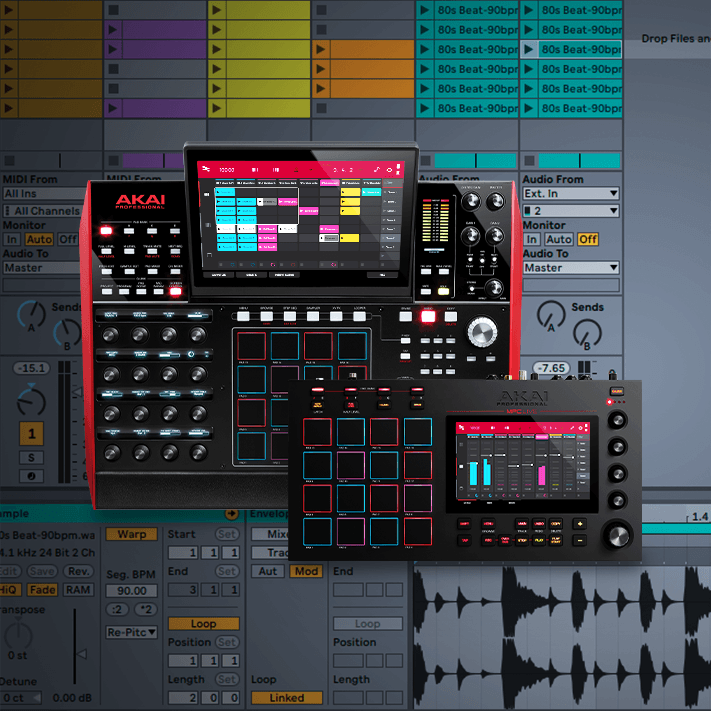711x711 pixels.
Task: Click the Linked loop button
Action: tap(286, 697)
